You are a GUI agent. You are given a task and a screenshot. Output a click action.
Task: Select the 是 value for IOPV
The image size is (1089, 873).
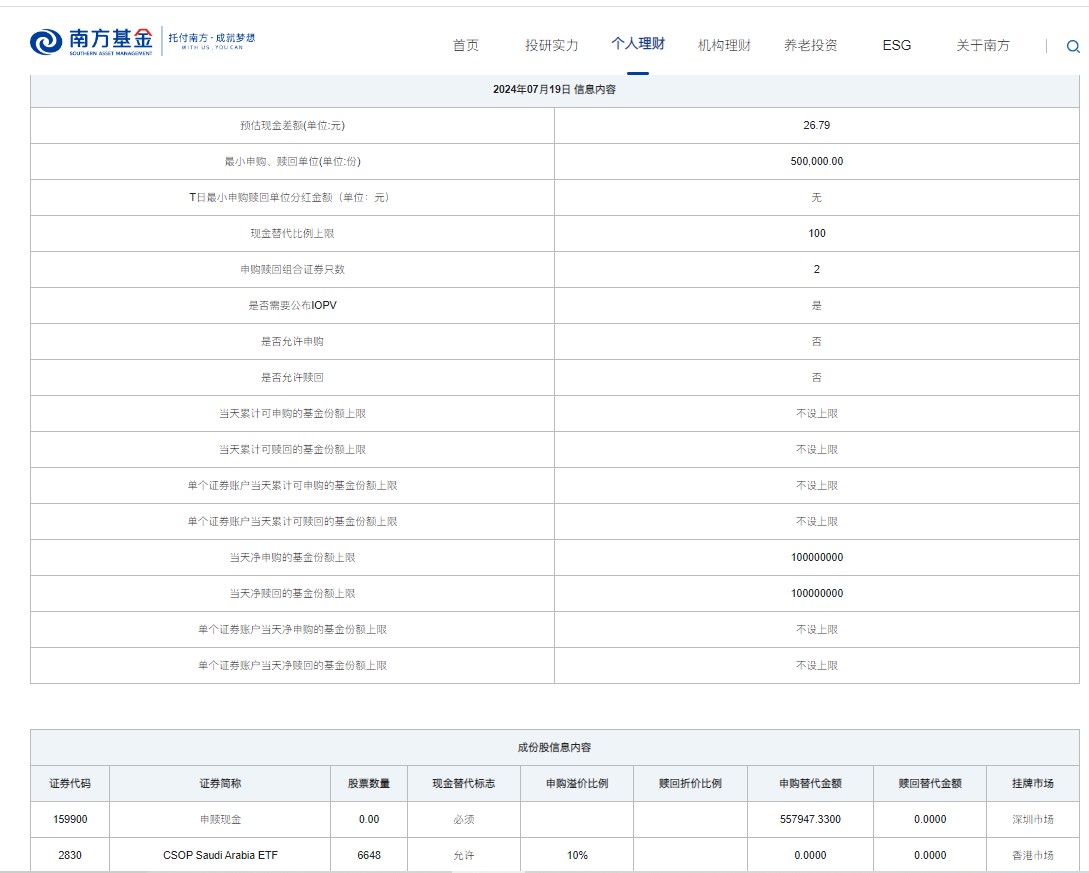(817, 306)
